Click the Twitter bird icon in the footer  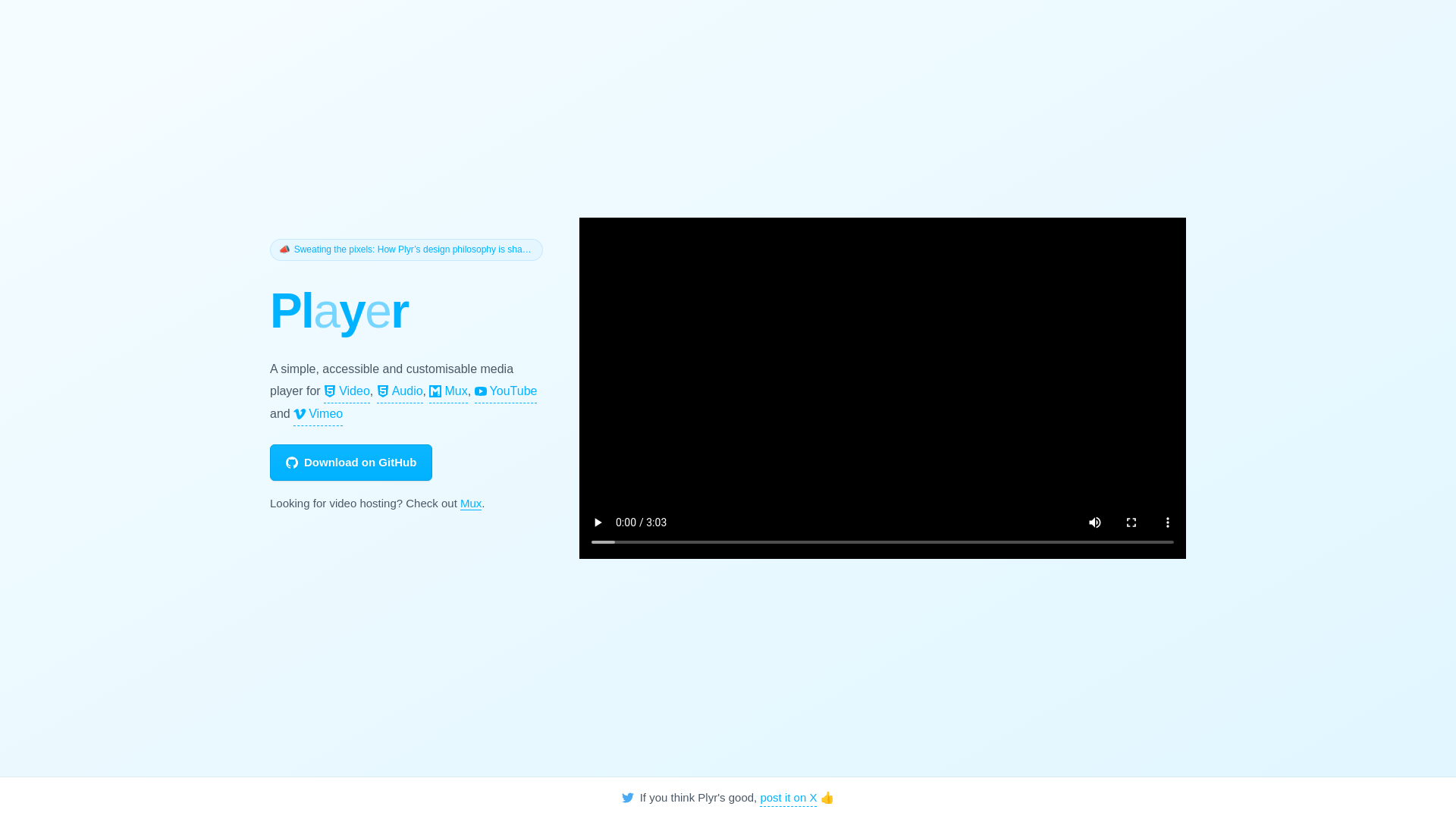click(x=628, y=798)
